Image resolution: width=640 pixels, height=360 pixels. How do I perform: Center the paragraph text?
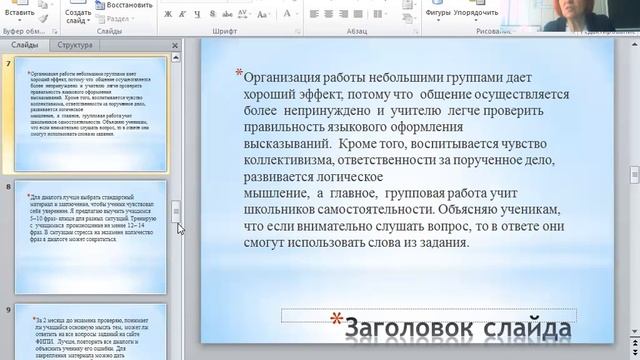coord(329,14)
